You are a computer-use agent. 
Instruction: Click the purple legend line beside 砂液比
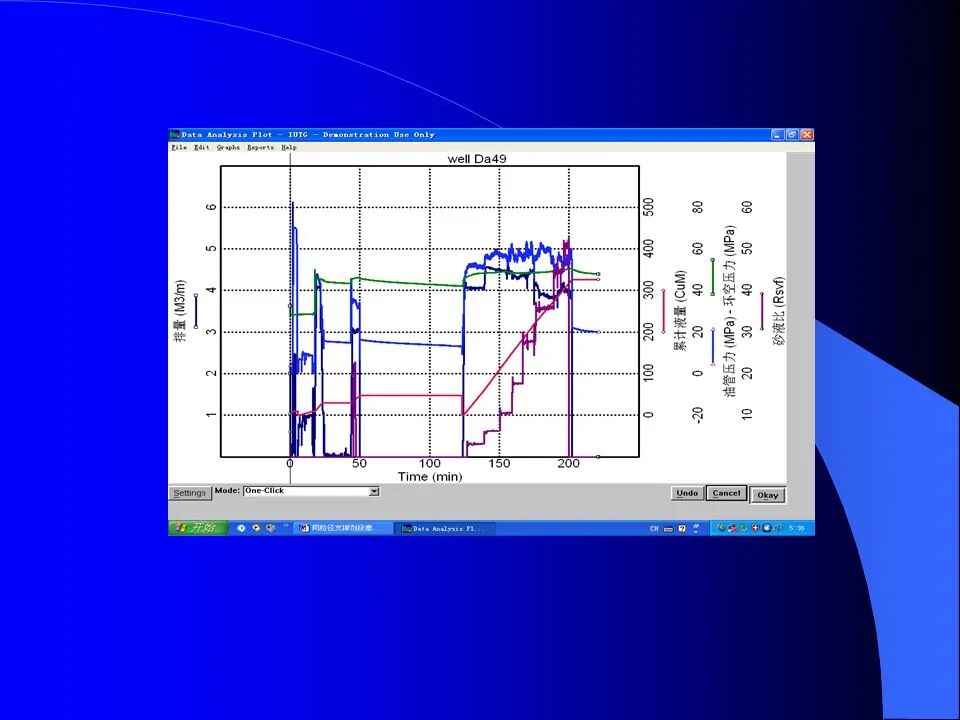762,311
